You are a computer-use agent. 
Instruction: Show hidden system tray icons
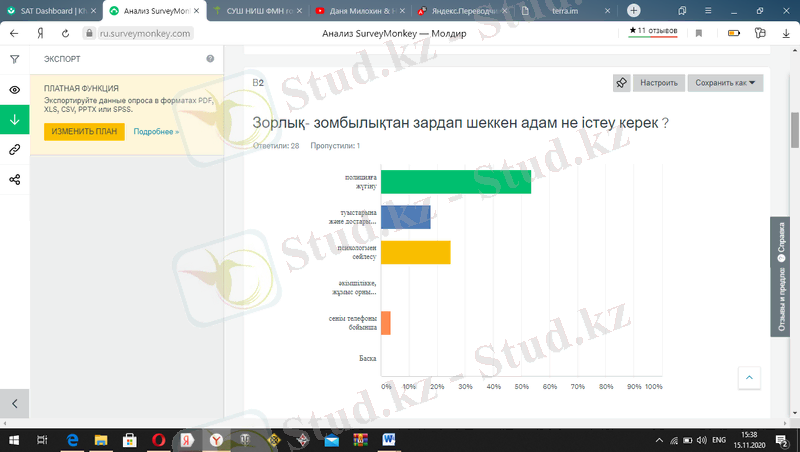coord(659,440)
